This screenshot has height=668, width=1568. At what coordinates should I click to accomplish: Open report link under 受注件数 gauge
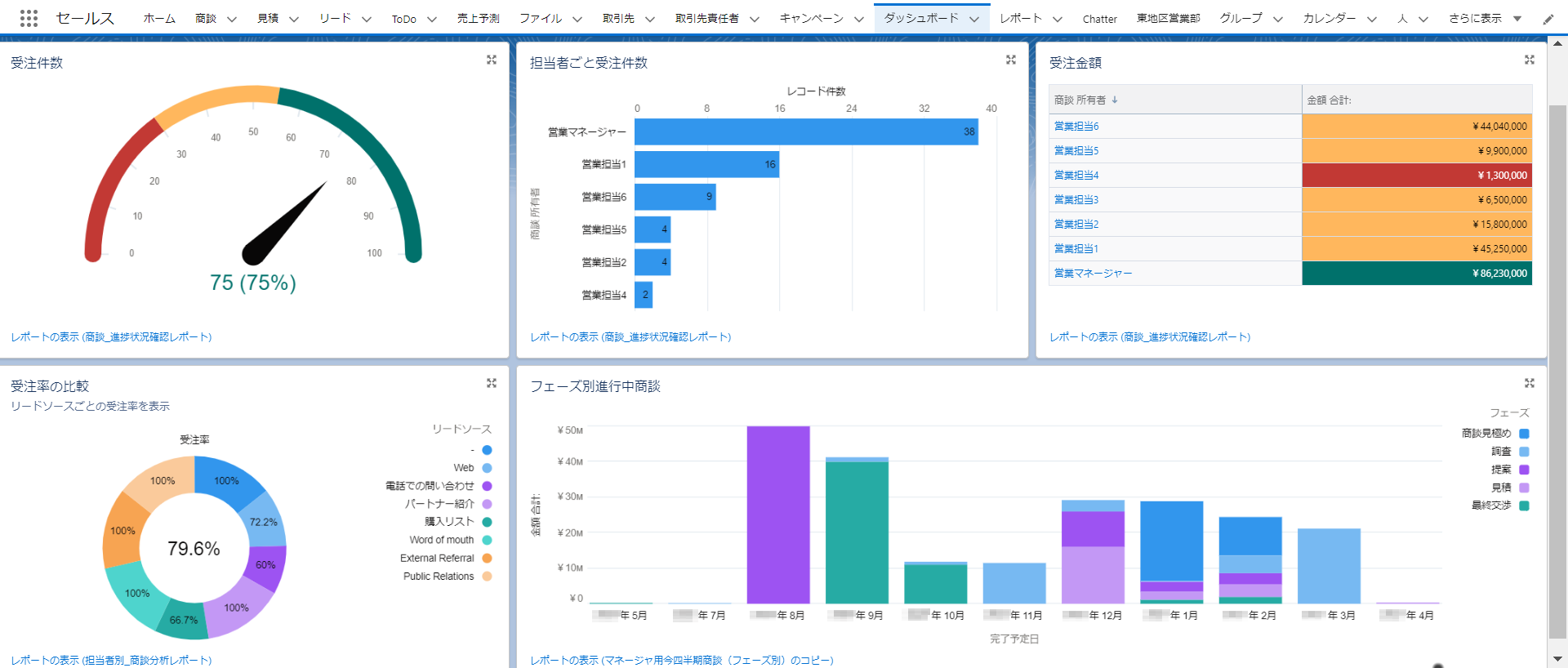tap(111, 336)
